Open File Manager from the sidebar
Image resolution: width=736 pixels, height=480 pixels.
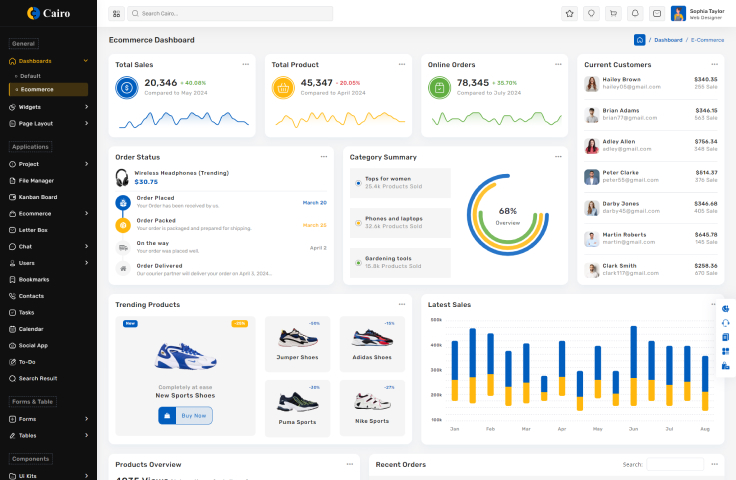(36, 180)
